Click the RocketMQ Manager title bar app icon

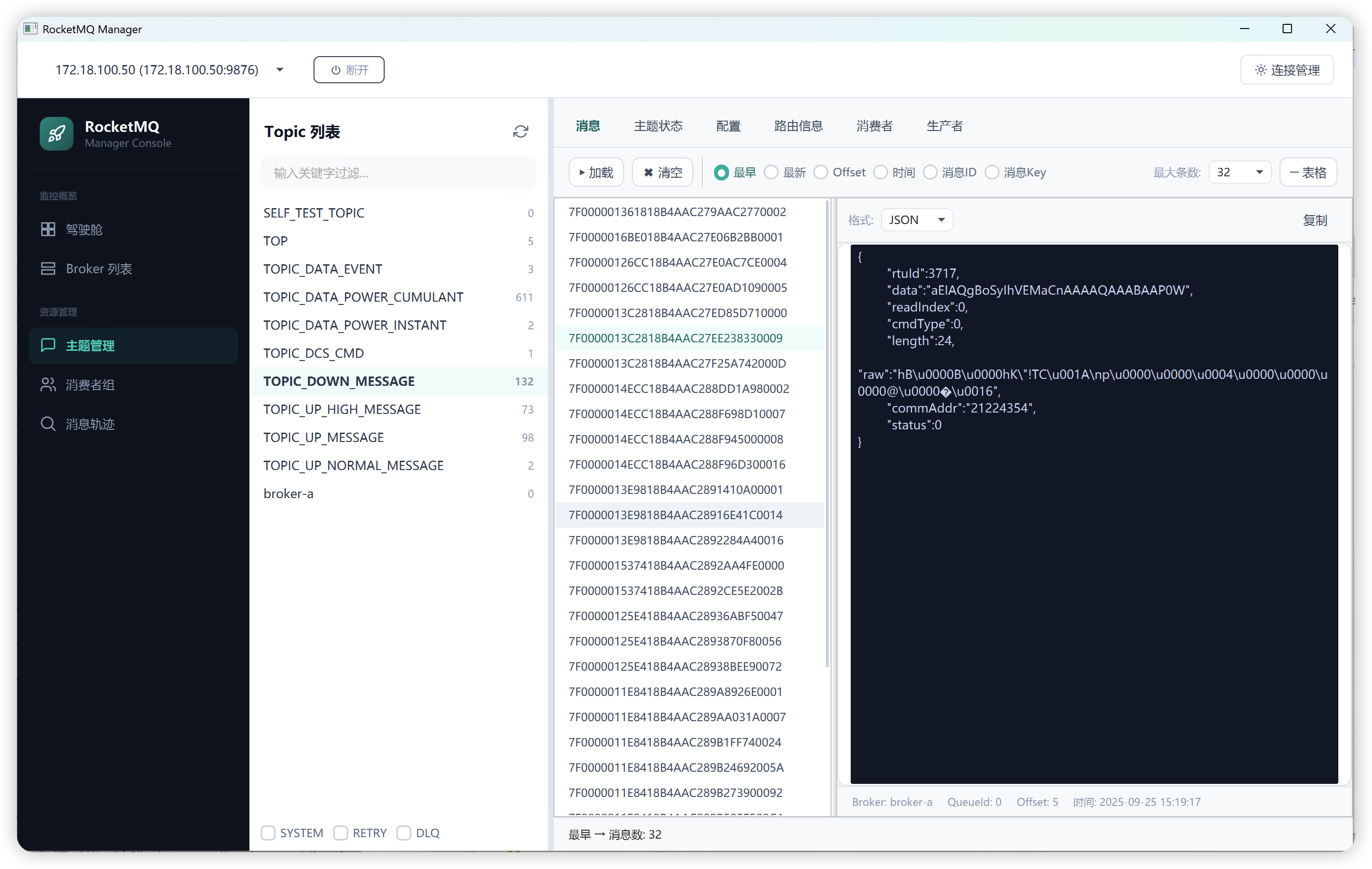[x=31, y=29]
